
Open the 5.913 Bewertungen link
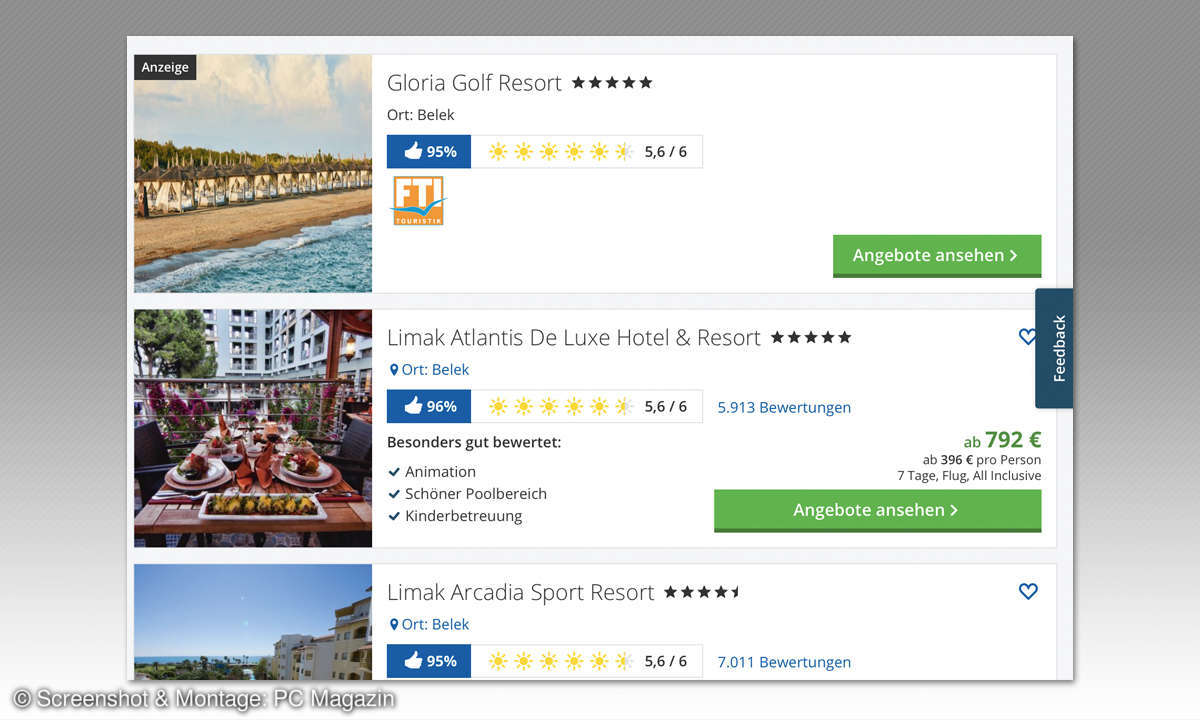coord(784,407)
